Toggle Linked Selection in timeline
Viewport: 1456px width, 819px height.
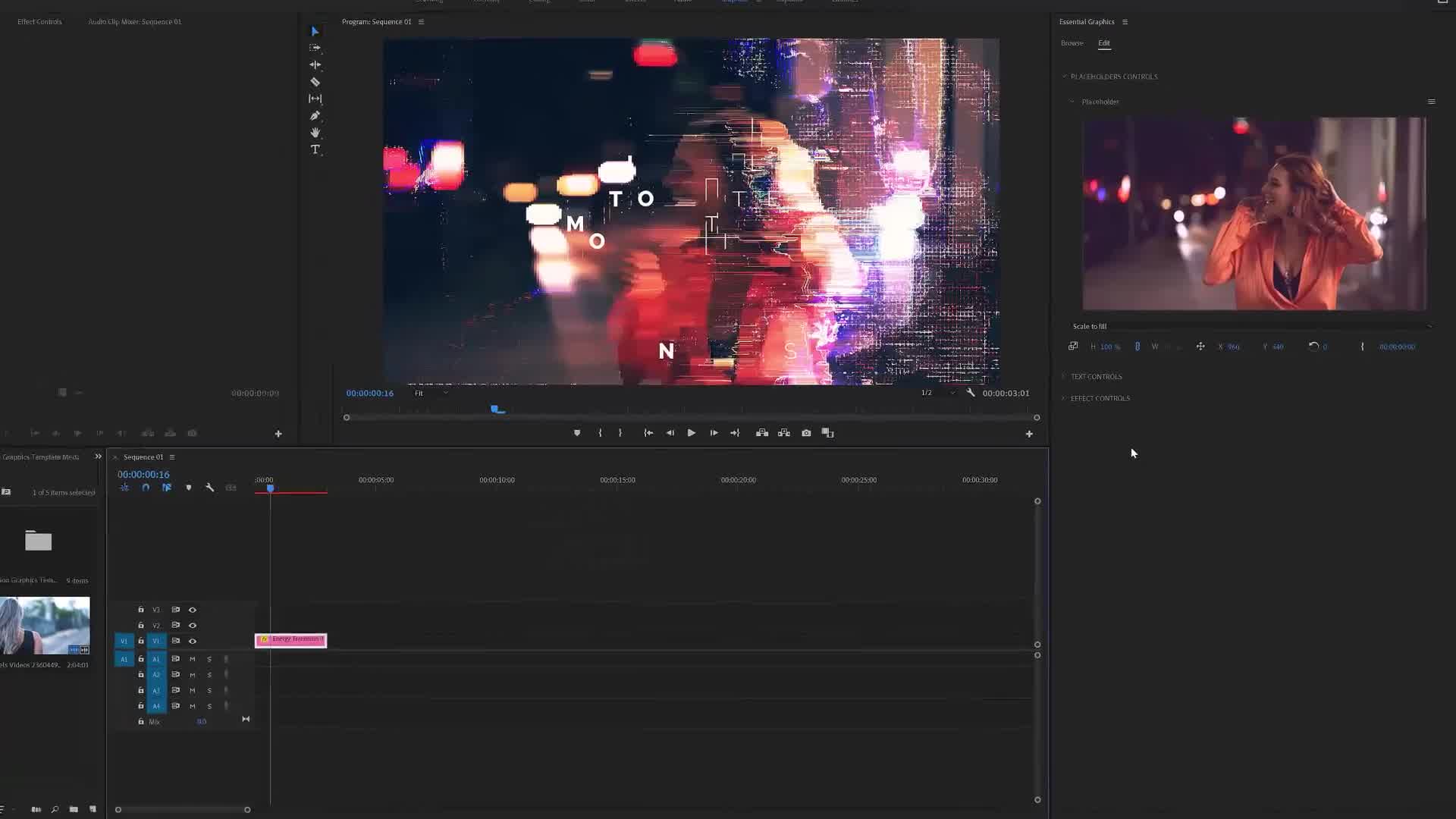tap(167, 488)
